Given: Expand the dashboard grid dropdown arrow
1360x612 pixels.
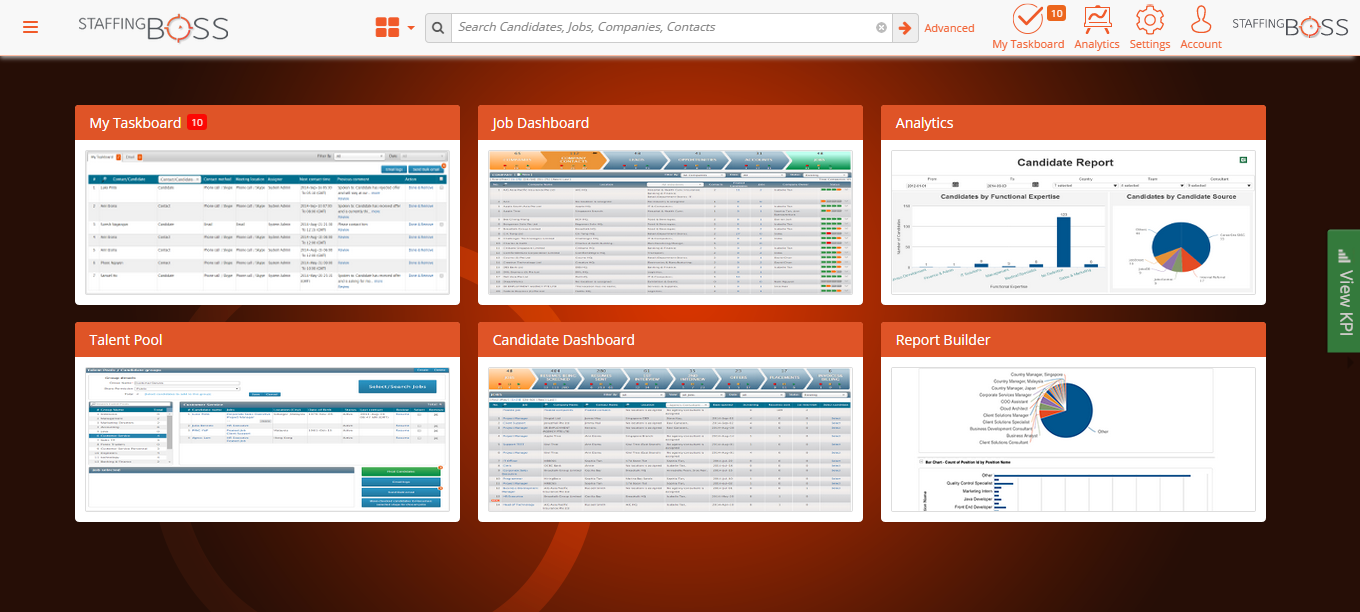Looking at the screenshot, I should tap(411, 28).
